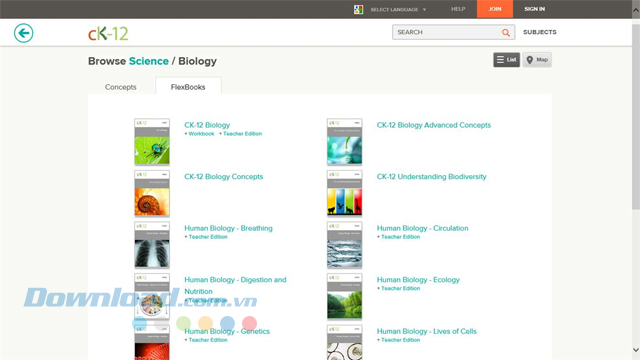
Task: Open the Select Language dropdown
Action: click(398, 9)
